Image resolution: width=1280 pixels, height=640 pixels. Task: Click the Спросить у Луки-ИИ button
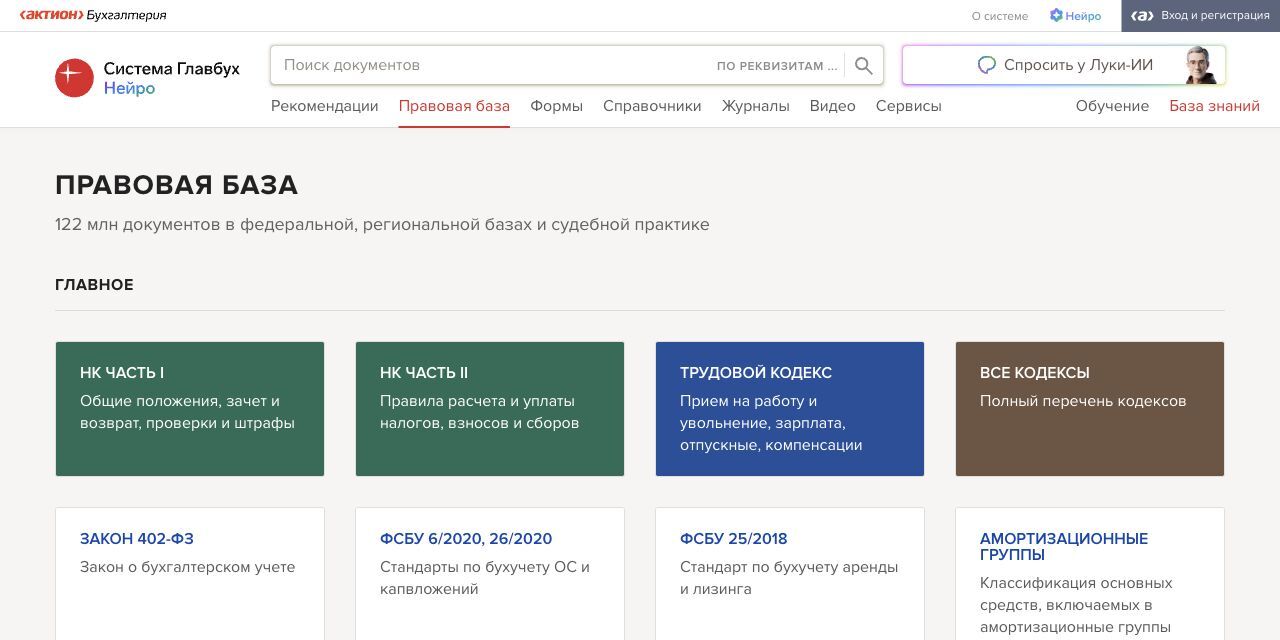(1064, 65)
